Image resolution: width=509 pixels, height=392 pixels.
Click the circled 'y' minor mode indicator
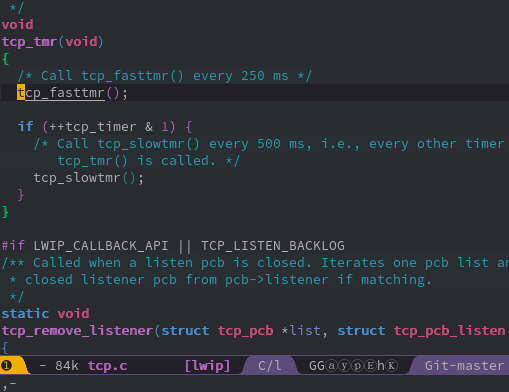(x=344, y=366)
